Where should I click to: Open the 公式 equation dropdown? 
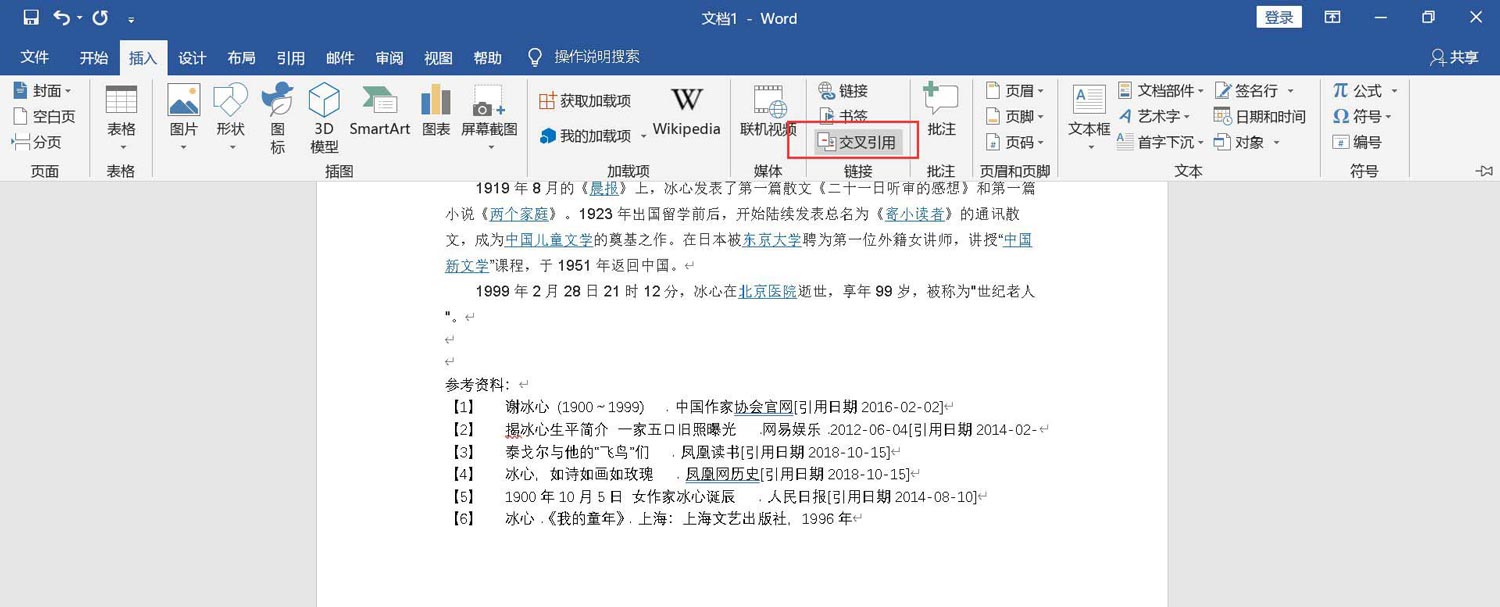(1365, 91)
